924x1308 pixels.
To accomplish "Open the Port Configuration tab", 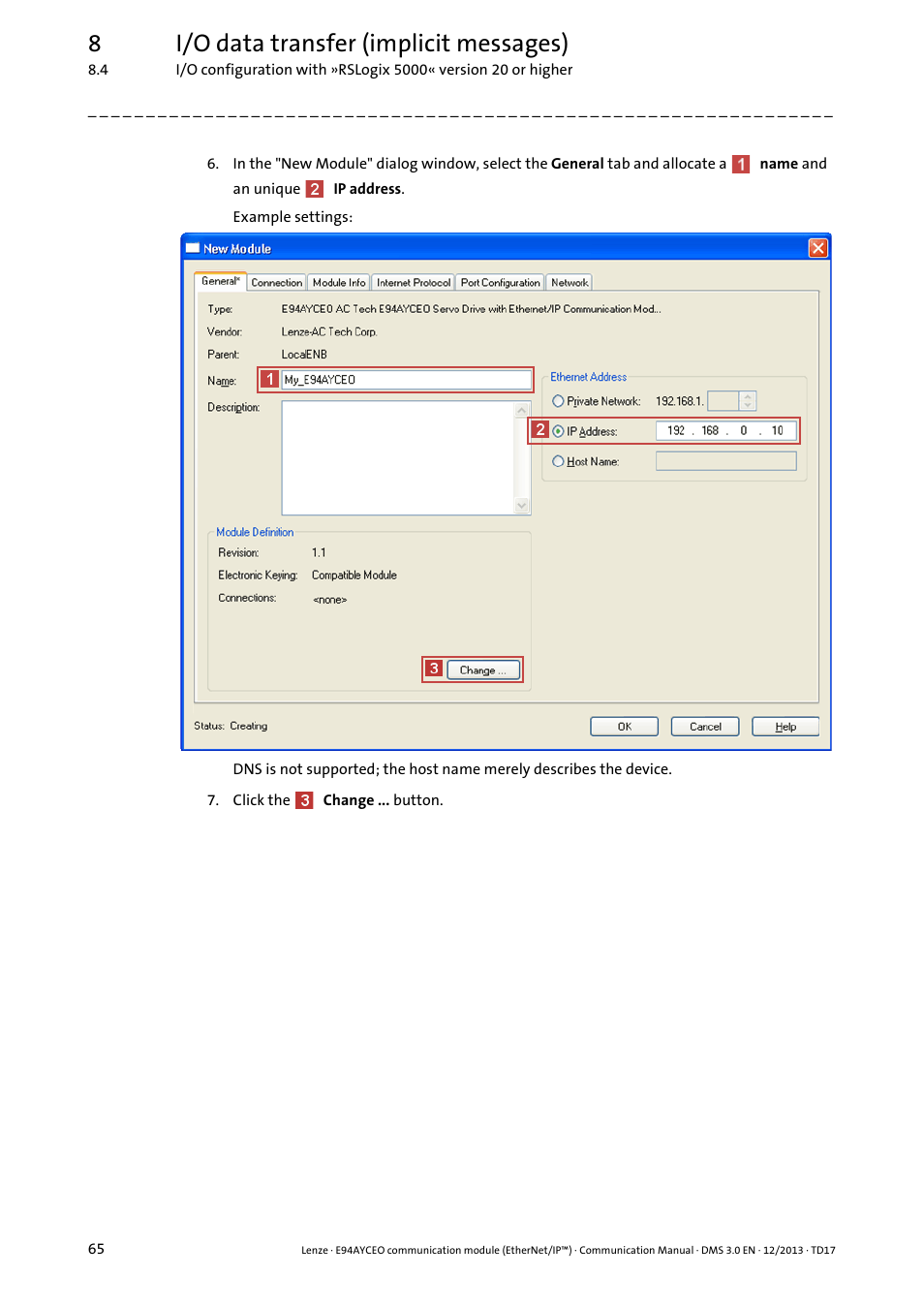I will [x=500, y=283].
